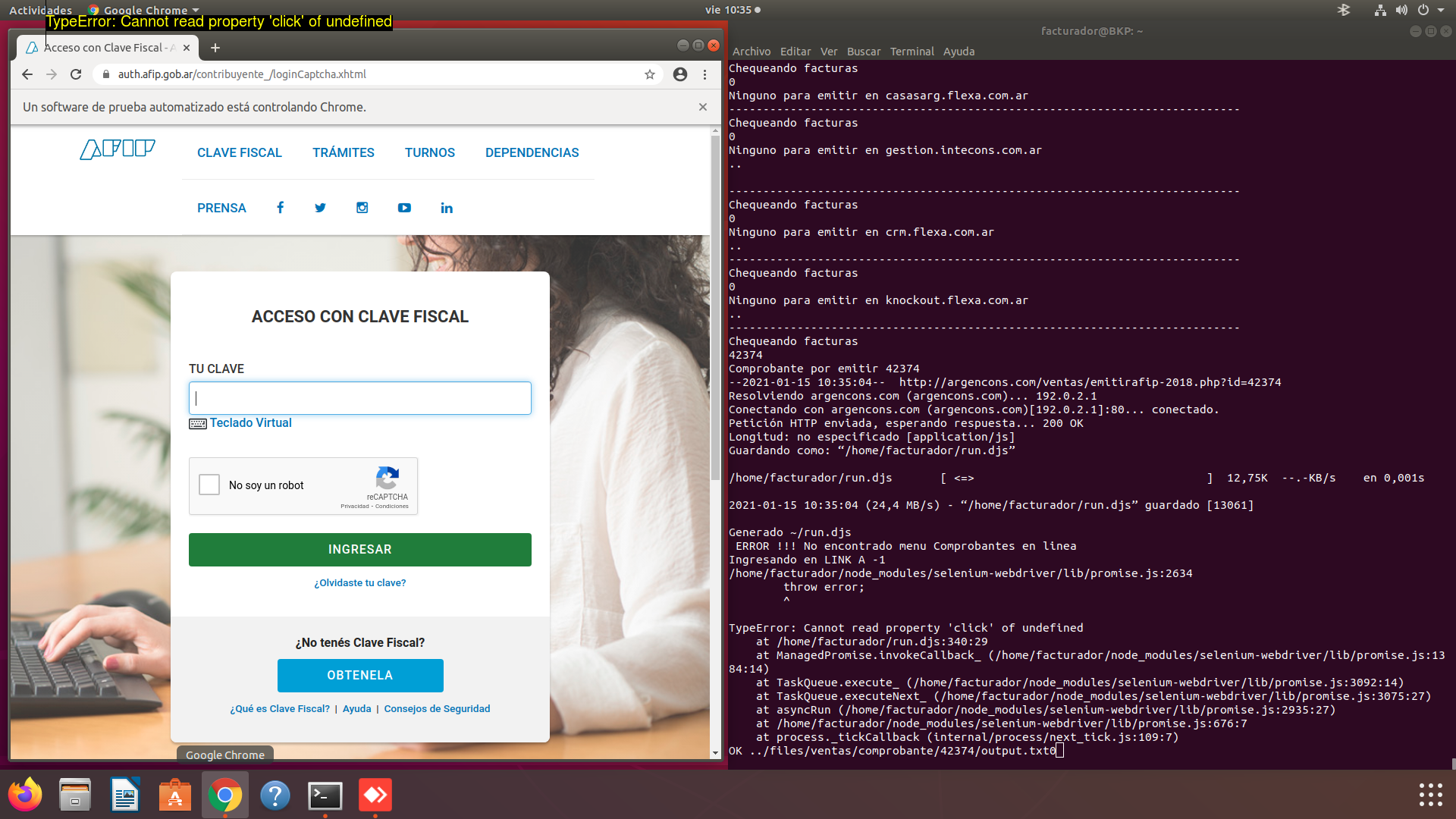Open the terminal Terminal menu
Screen dimensions: 1456x819
pyautogui.click(x=912, y=52)
